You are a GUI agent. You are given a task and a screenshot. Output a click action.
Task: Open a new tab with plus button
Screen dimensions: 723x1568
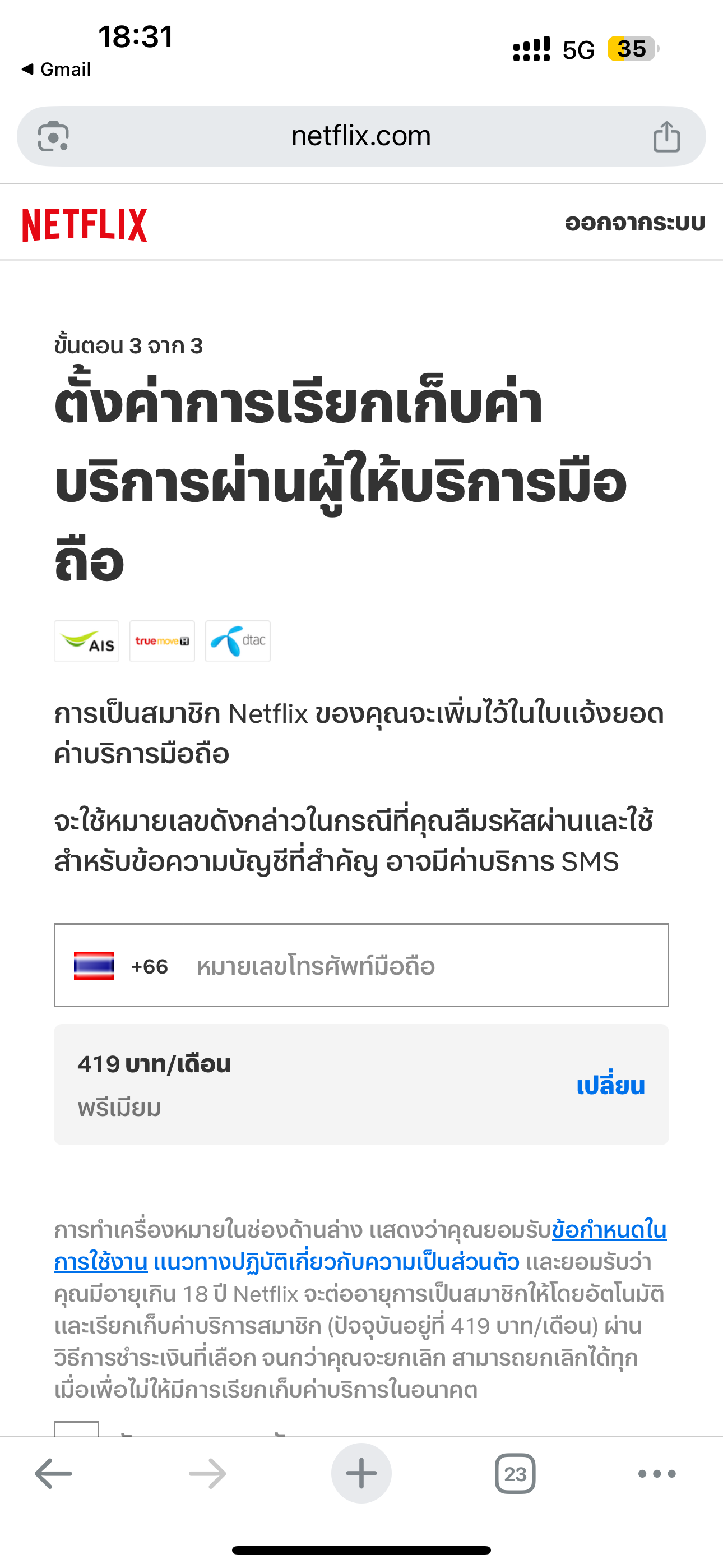pos(361,1473)
